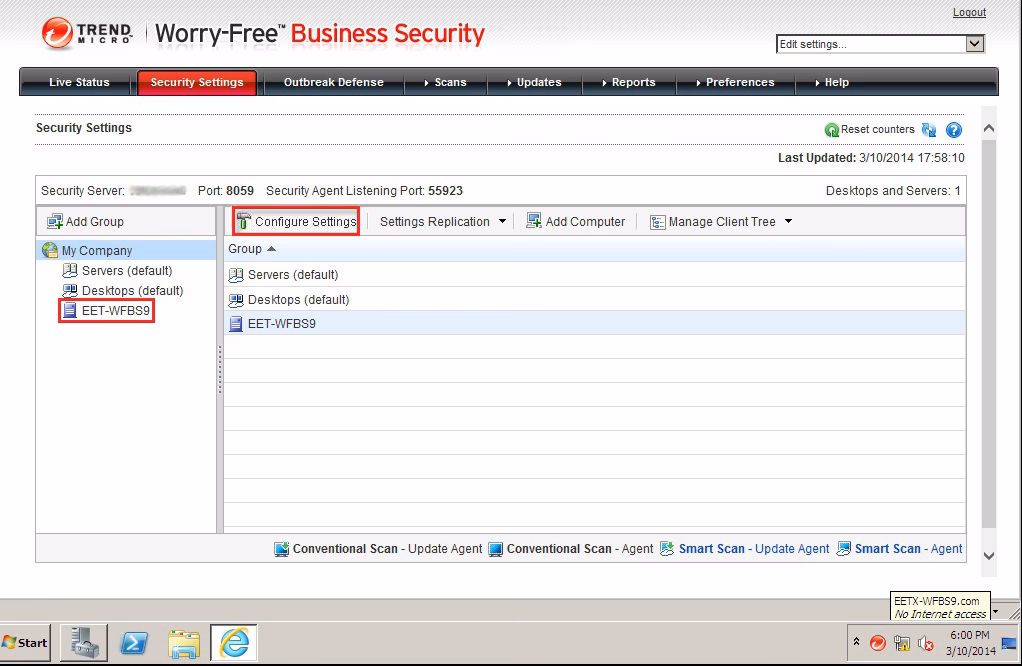
Task: Expand the Settings Replication dropdown arrow
Action: click(x=502, y=222)
